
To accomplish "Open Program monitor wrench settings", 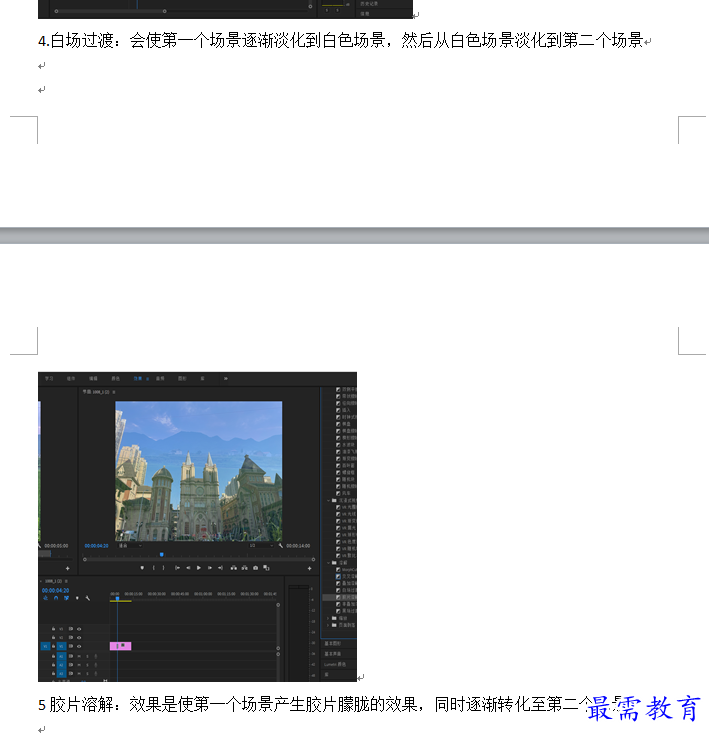I will click(281, 546).
